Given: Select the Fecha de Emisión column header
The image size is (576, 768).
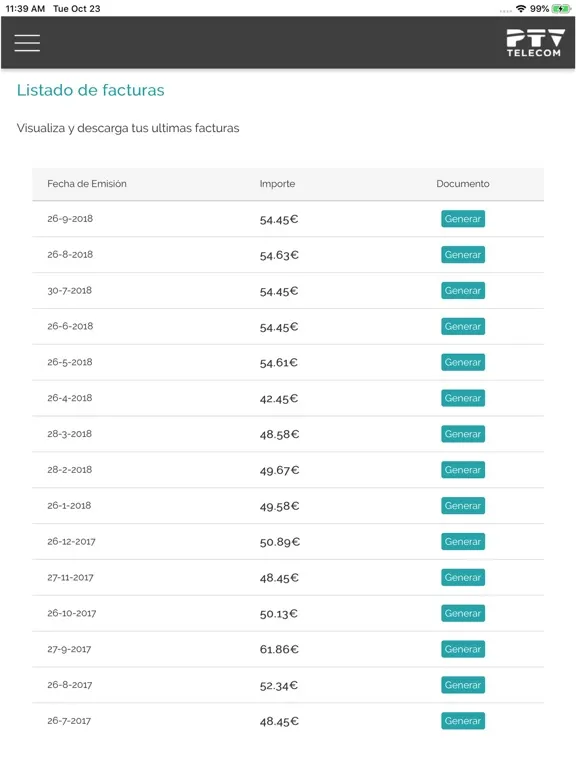Looking at the screenshot, I should click(x=87, y=184).
